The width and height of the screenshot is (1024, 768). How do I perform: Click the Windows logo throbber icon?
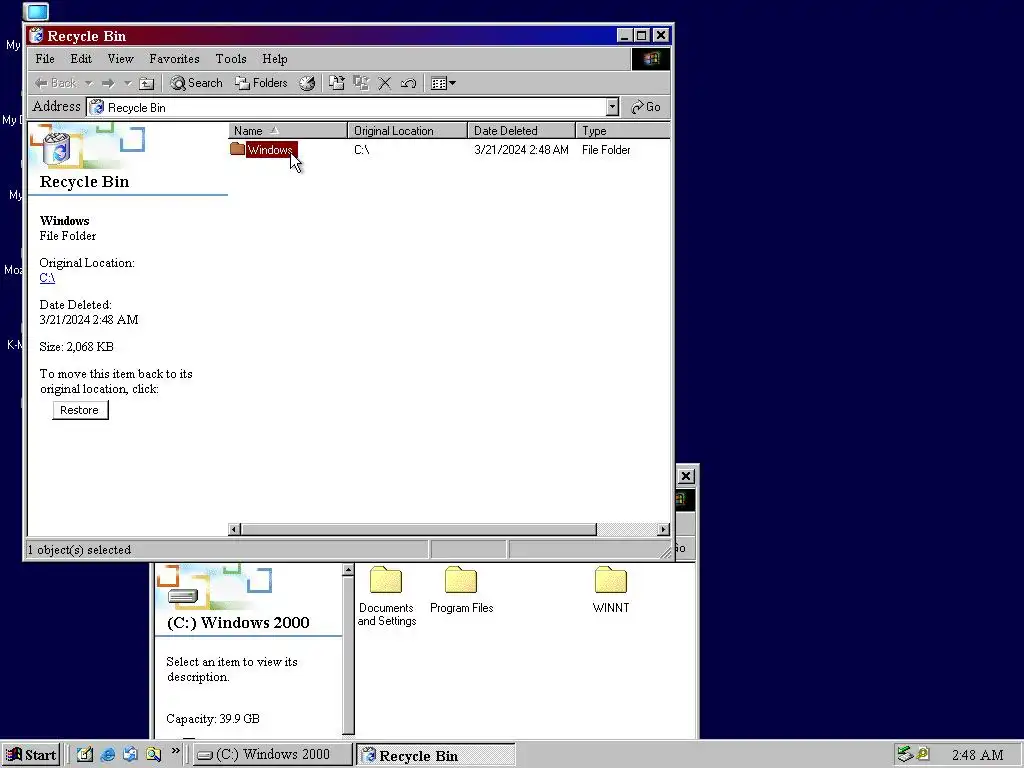point(650,59)
